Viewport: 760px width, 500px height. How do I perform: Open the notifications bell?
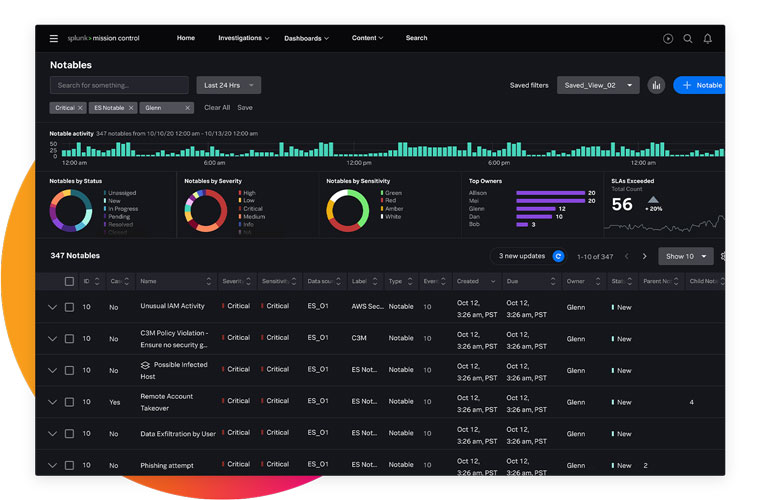coord(708,39)
